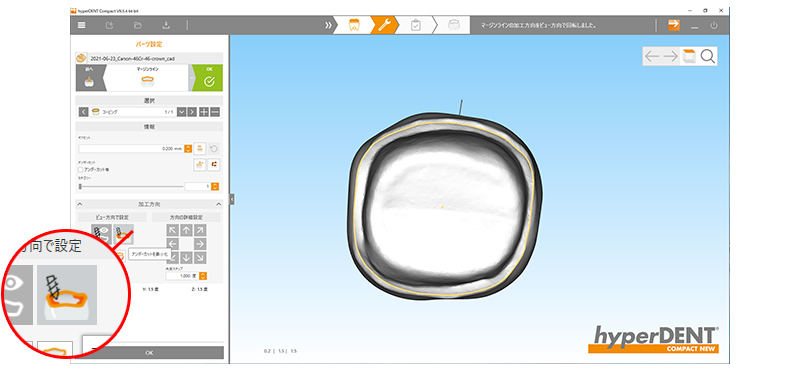Viewport: 800px width, 372px height.
Task: Click the up arrow direction adjustment button
Action: tap(186, 230)
